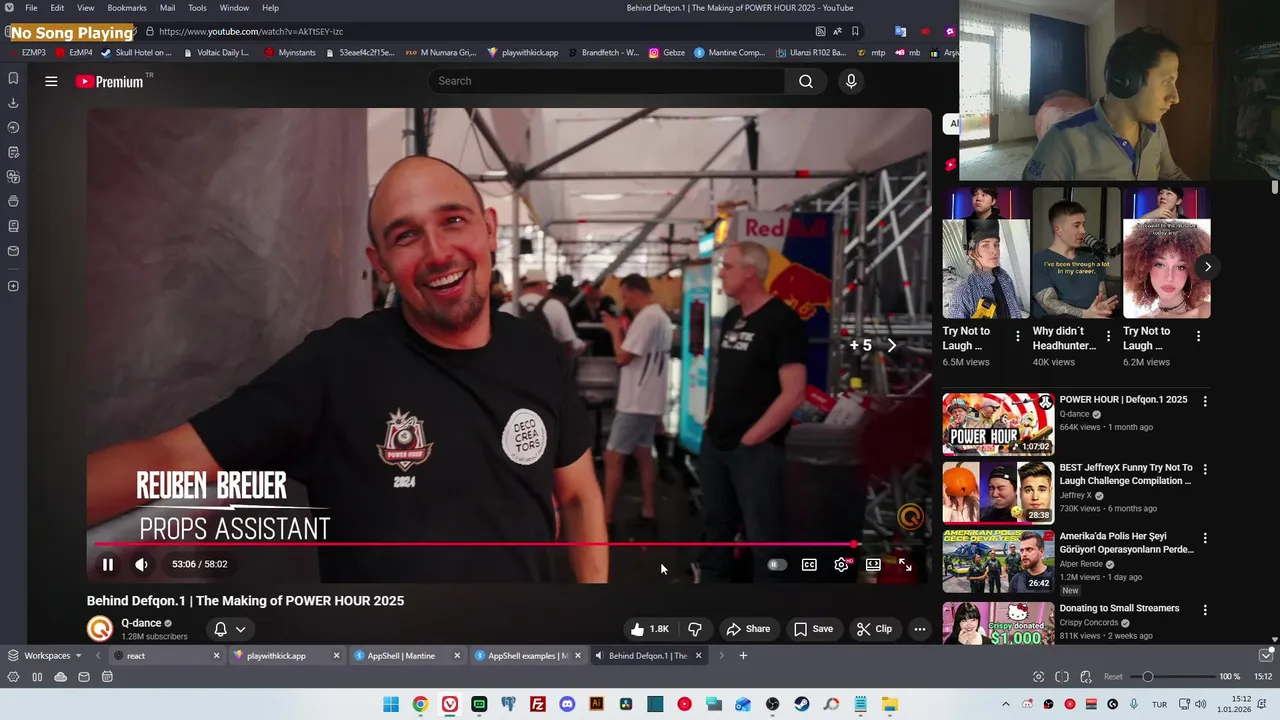
Task: Open more actions menu beside Clip
Action: 920,629
